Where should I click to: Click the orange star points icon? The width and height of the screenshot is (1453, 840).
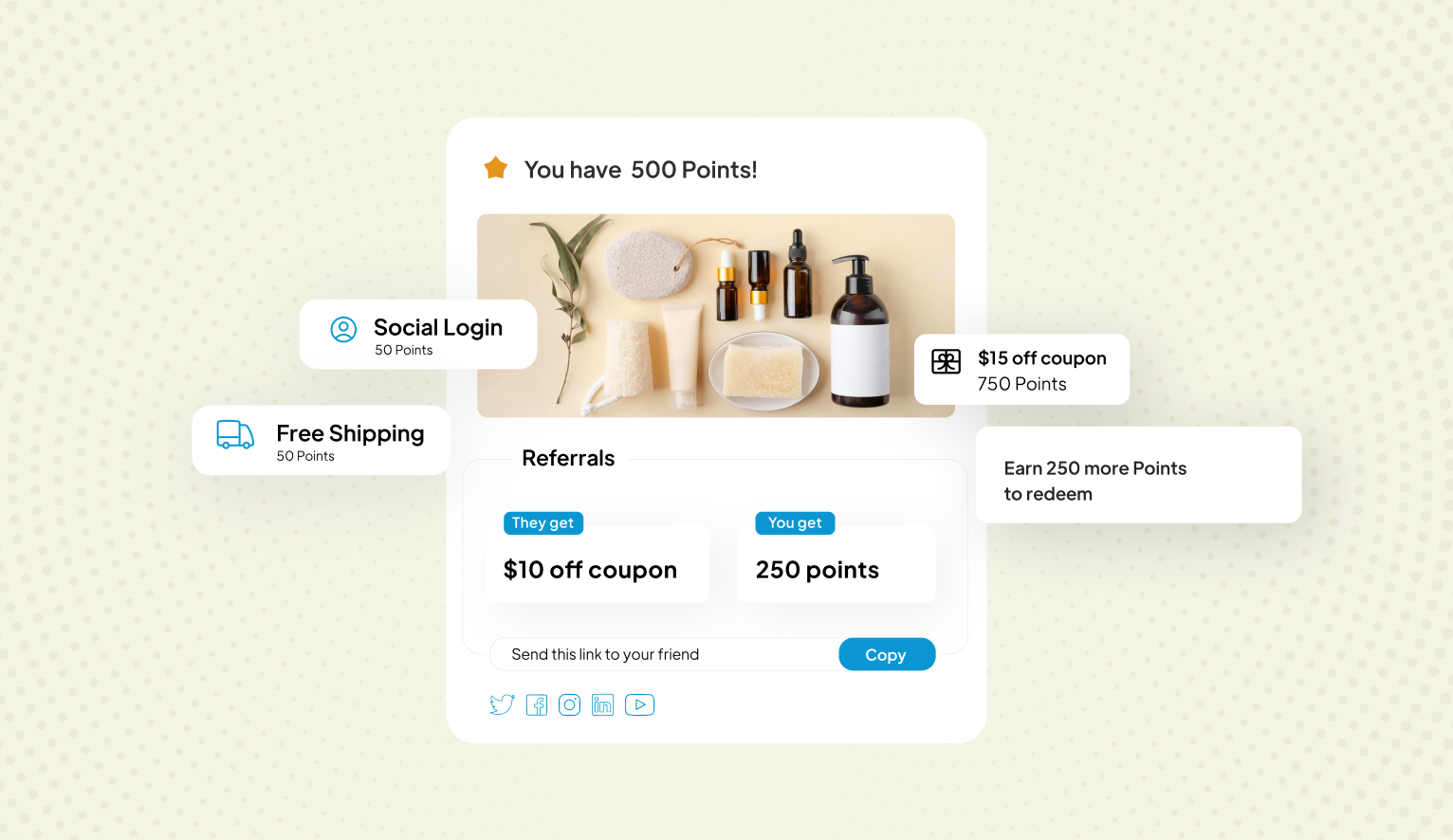[495, 169]
